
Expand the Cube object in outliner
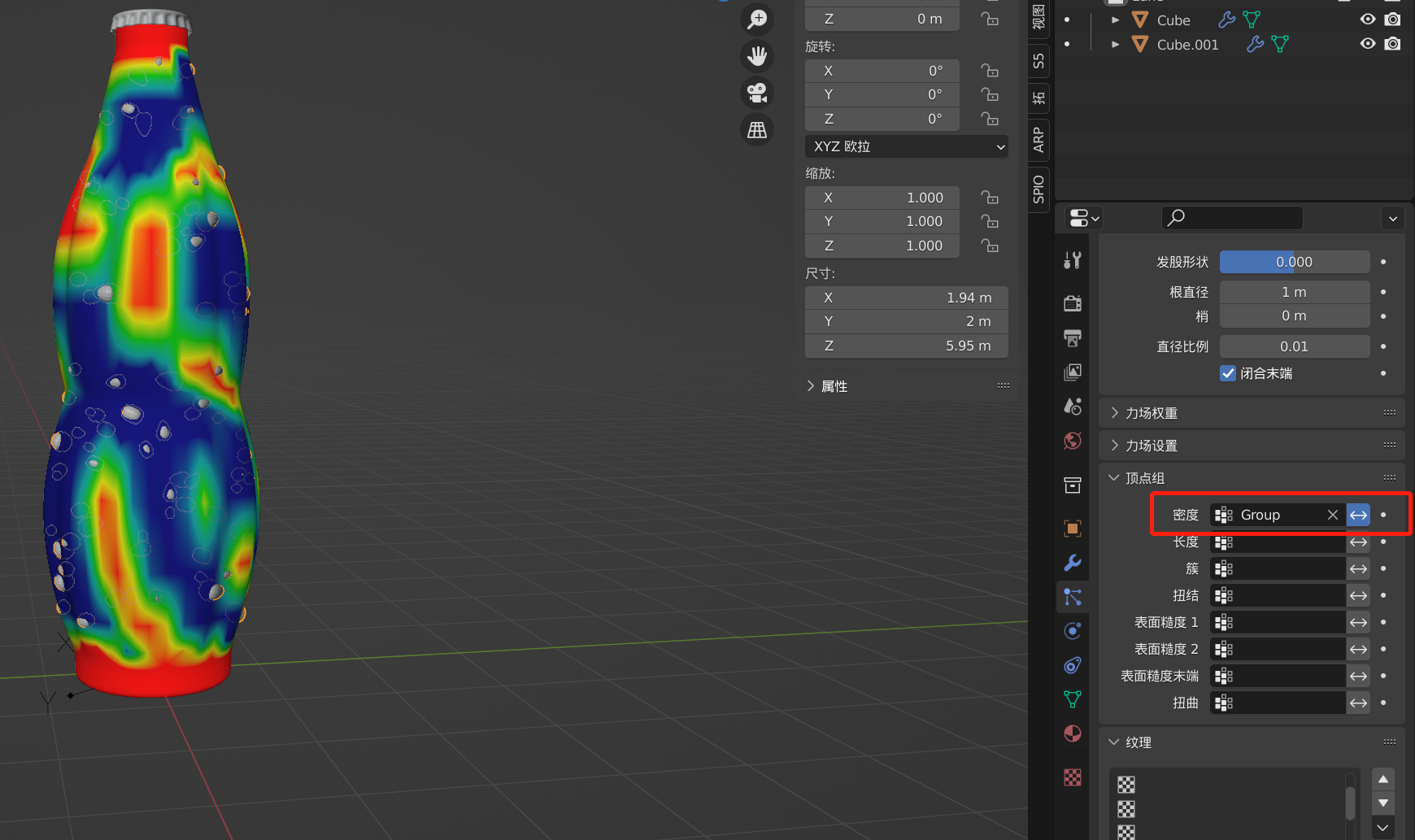pyautogui.click(x=1116, y=20)
